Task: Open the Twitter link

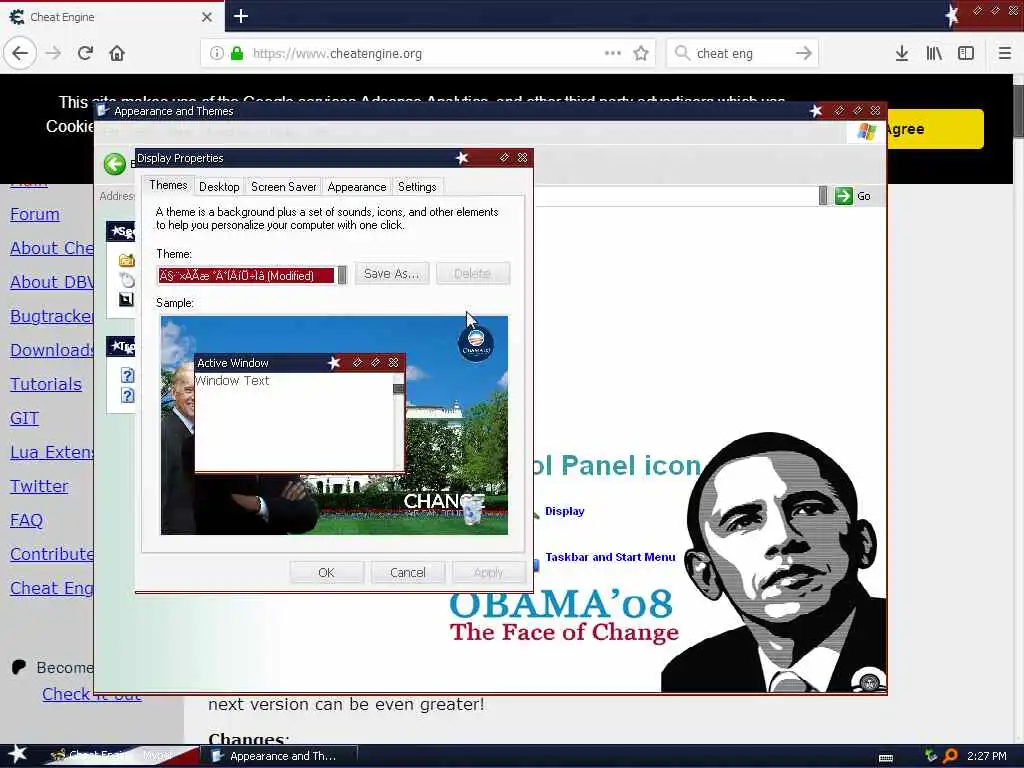Action: pos(39,486)
